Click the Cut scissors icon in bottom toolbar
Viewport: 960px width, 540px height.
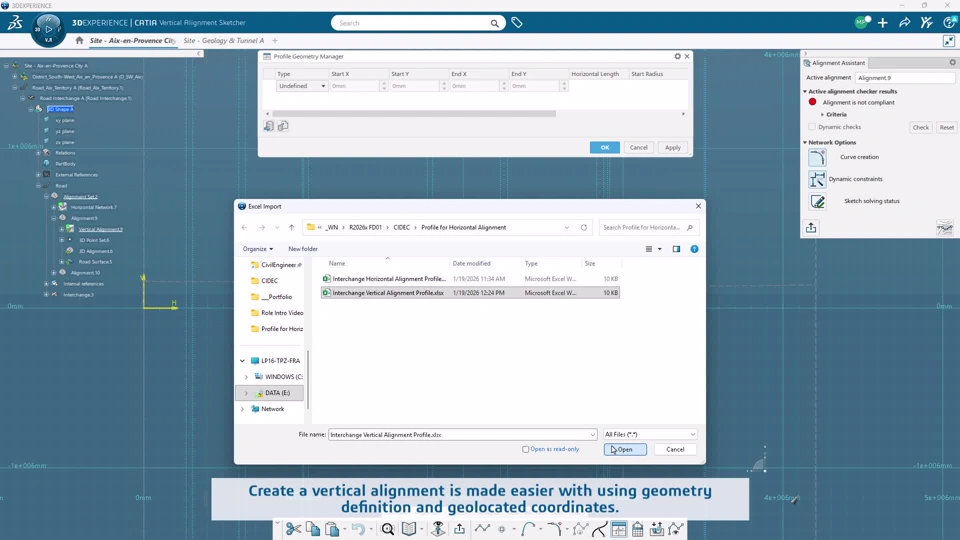point(293,529)
